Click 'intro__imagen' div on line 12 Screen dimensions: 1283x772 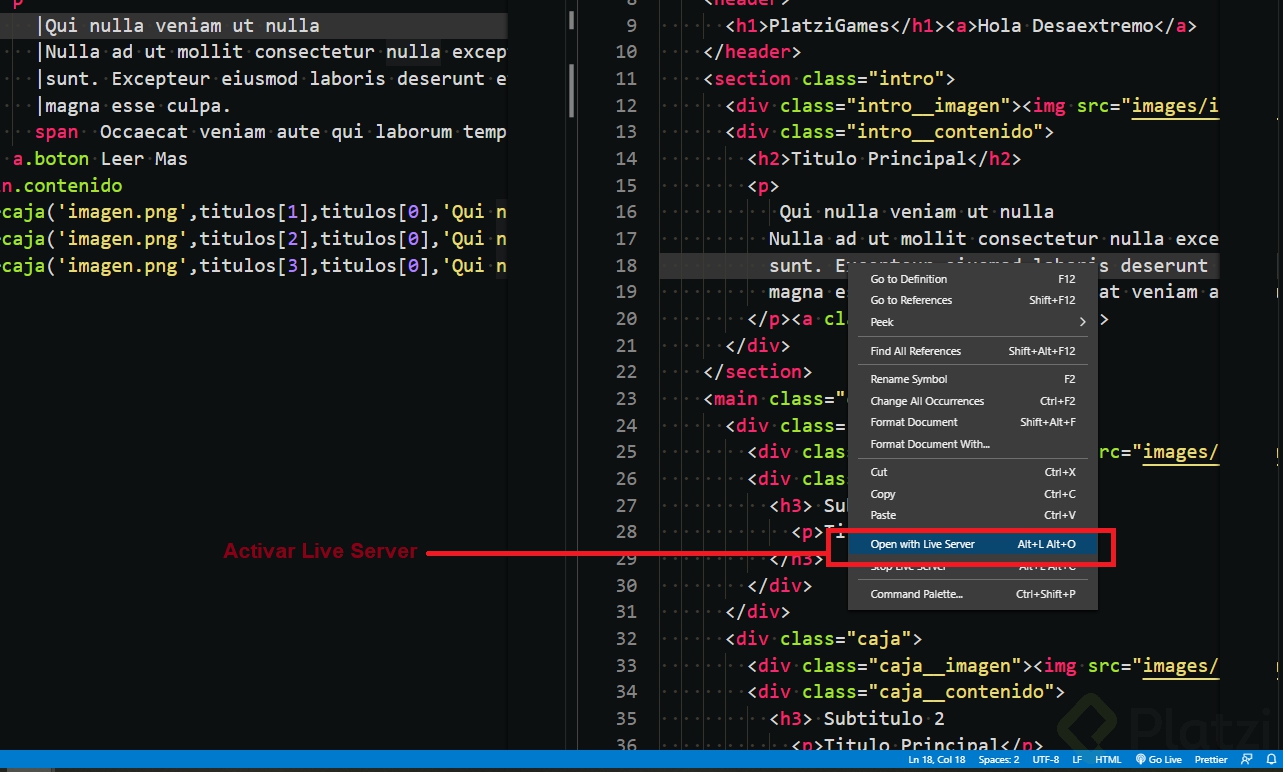(x=867, y=106)
